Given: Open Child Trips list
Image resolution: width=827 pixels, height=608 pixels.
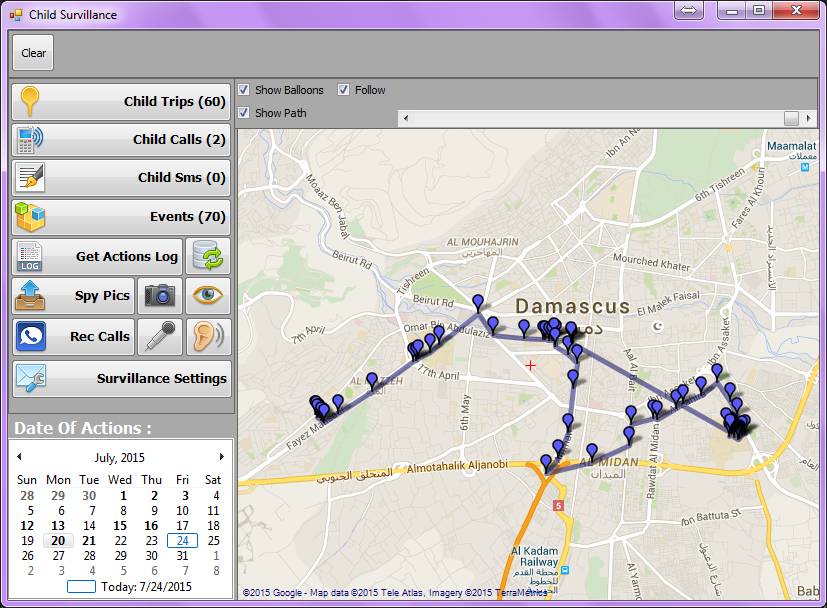Looking at the screenshot, I should [121, 102].
